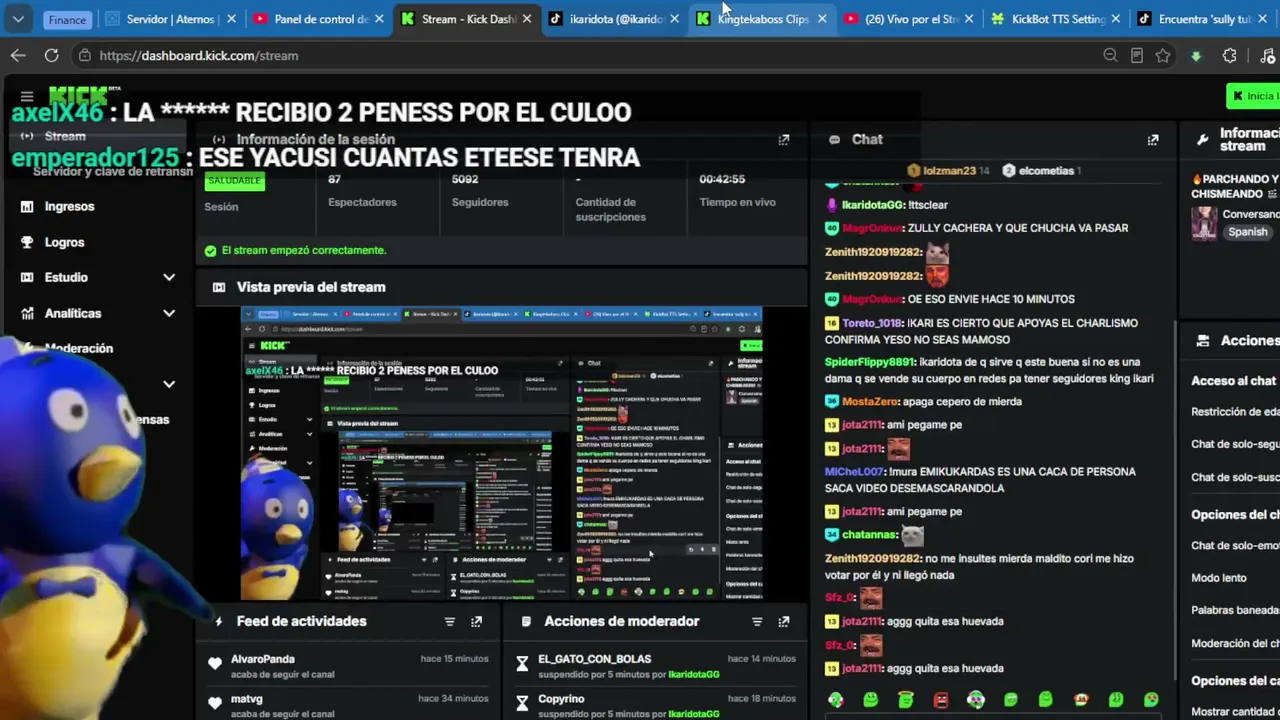The width and height of the screenshot is (1280, 720).
Task: Open the Ingresos section in the sidebar
Action: pos(69,206)
